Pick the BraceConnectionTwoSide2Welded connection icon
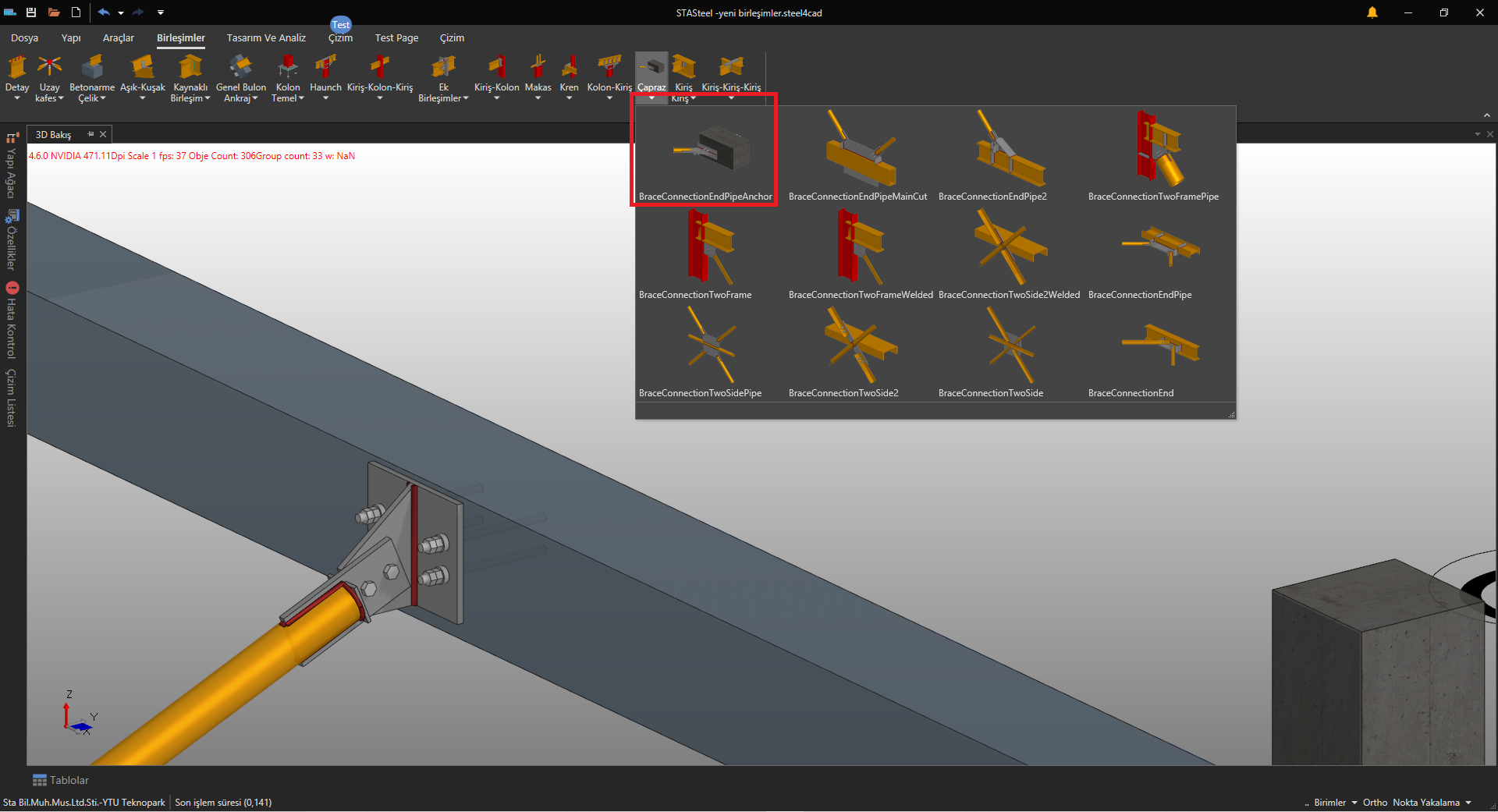This screenshot has height=812, width=1498. click(x=1009, y=251)
